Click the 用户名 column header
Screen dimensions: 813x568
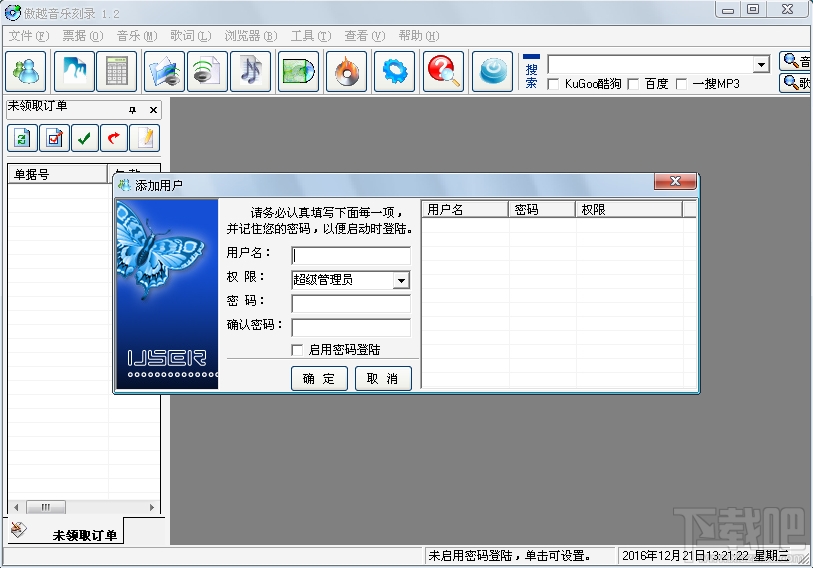coord(465,210)
